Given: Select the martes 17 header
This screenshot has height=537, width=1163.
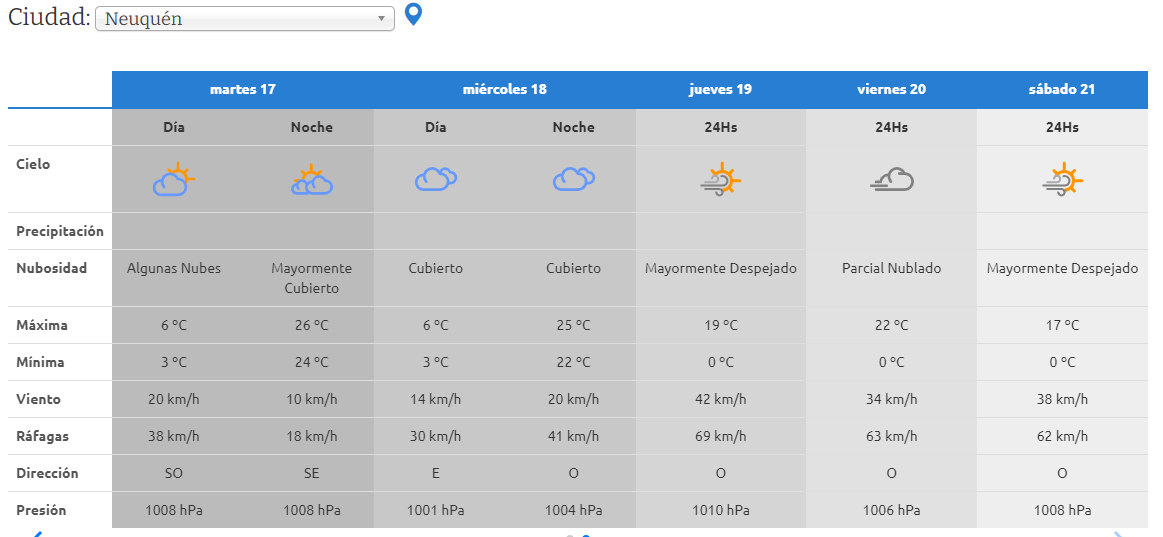Looking at the screenshot, I should pos(243,89).
